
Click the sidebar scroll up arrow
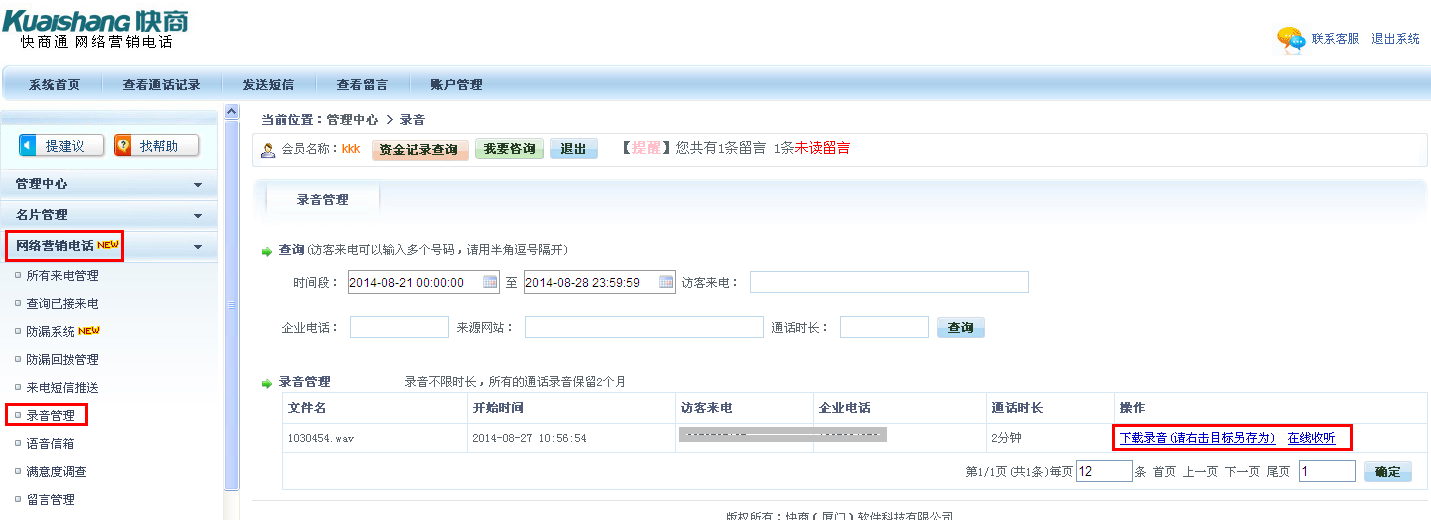pos(232,111)
